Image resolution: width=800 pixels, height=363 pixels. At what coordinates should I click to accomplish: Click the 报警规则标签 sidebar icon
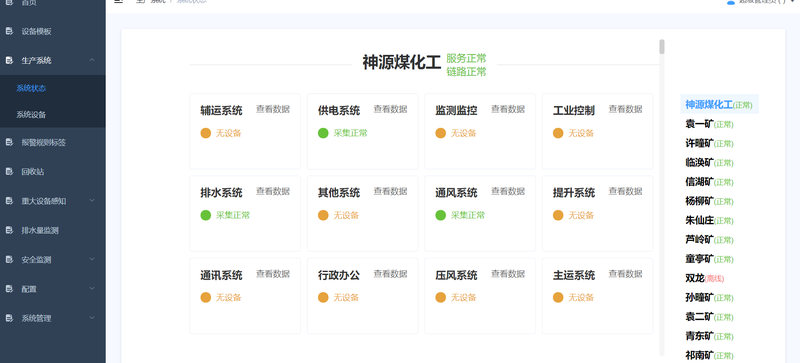point(9,142)
